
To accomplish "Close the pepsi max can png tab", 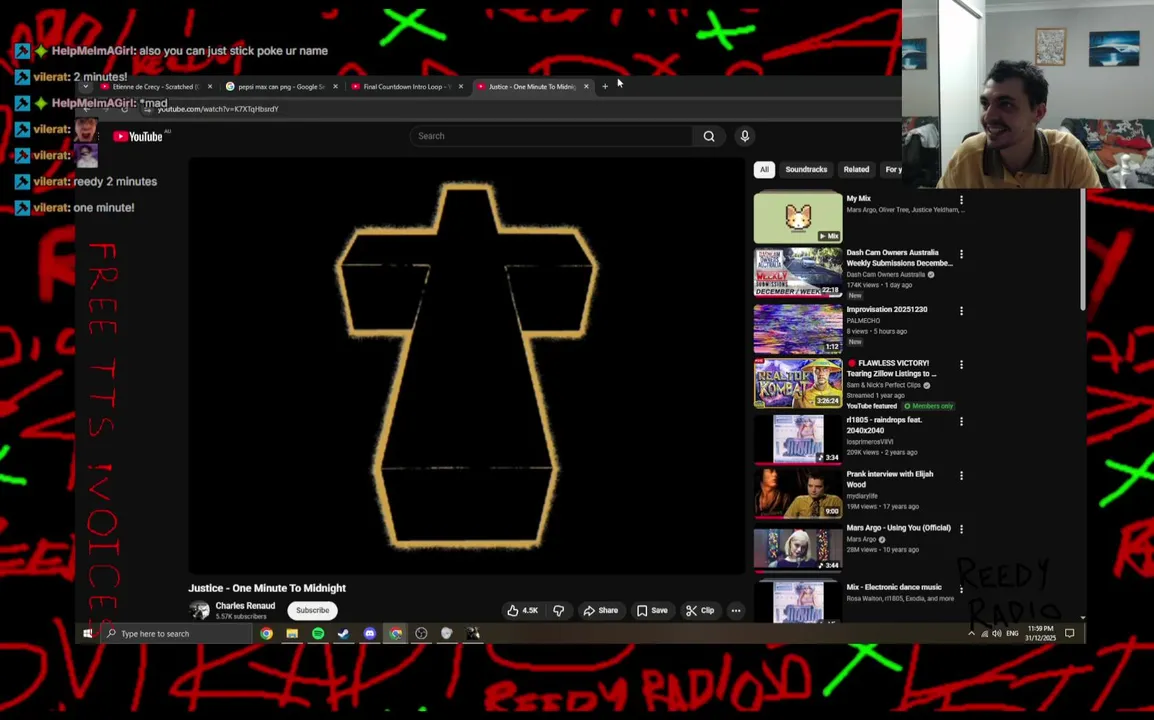I will (336, 86).
